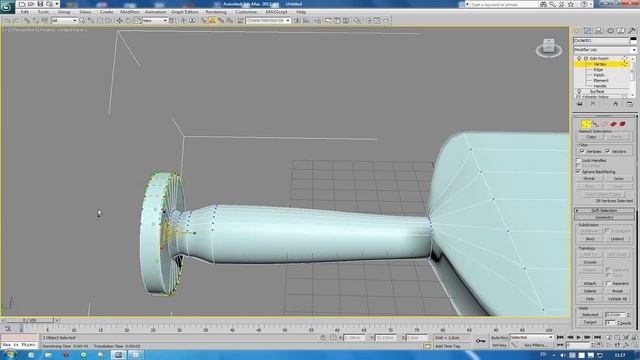Click the object color swatch beside Circle001

(633, 40)
